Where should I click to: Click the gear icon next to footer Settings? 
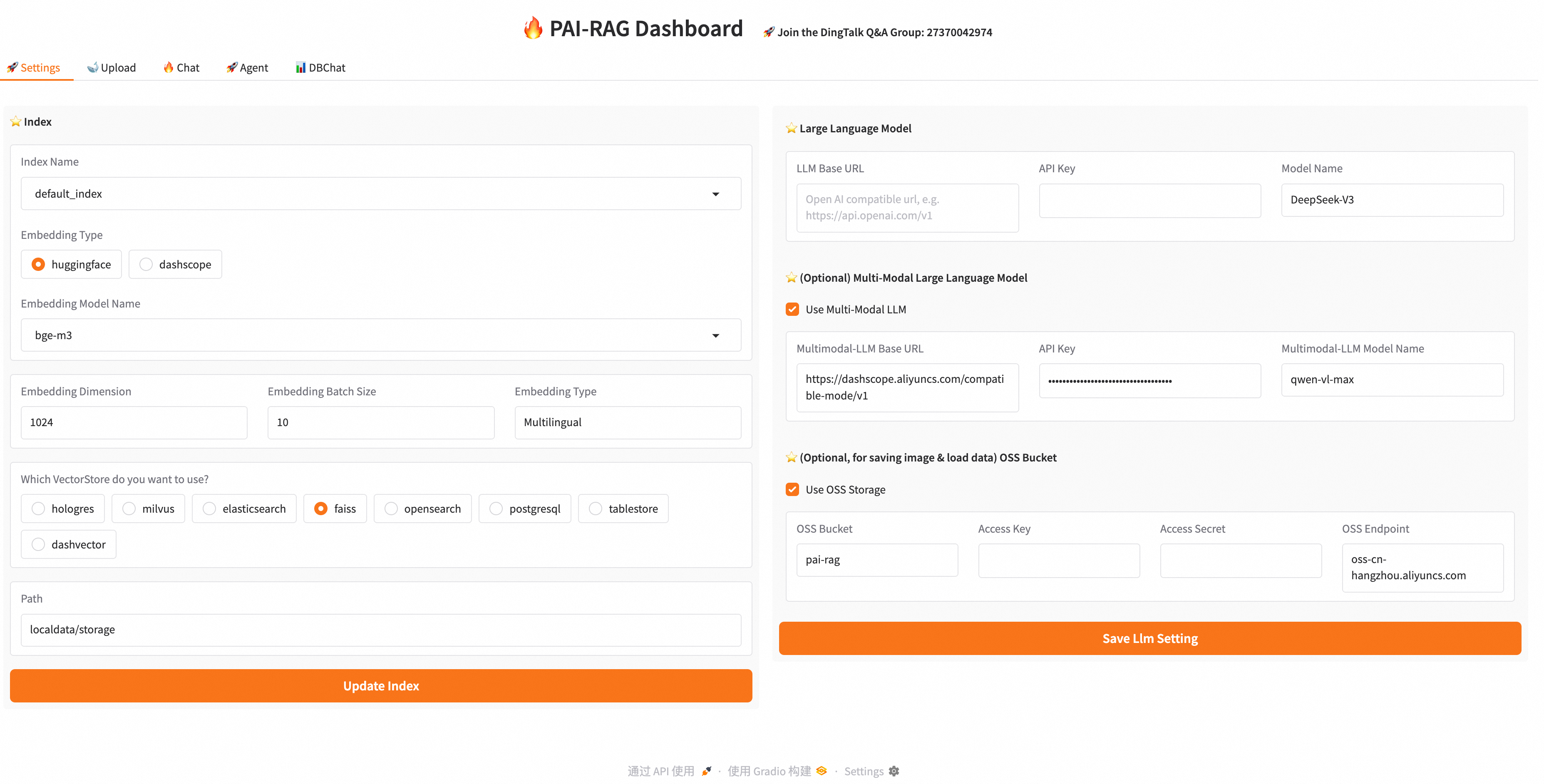(x=894, y=771)
